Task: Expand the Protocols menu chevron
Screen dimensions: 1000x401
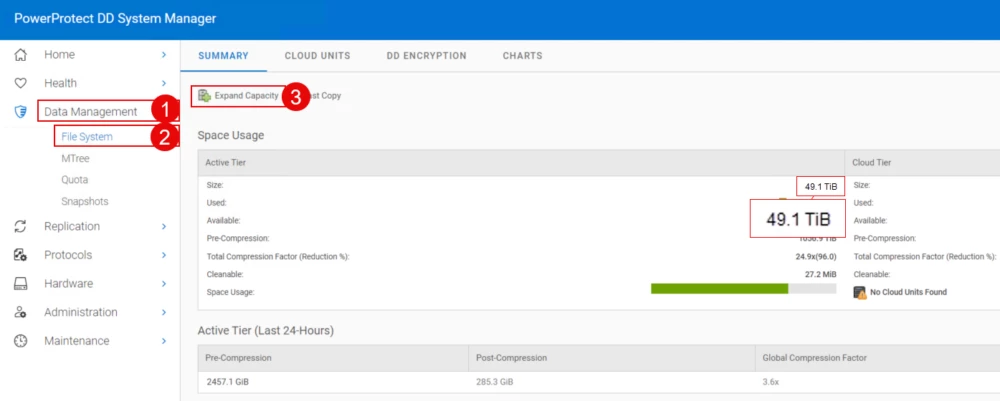Action: click(164, 255)
